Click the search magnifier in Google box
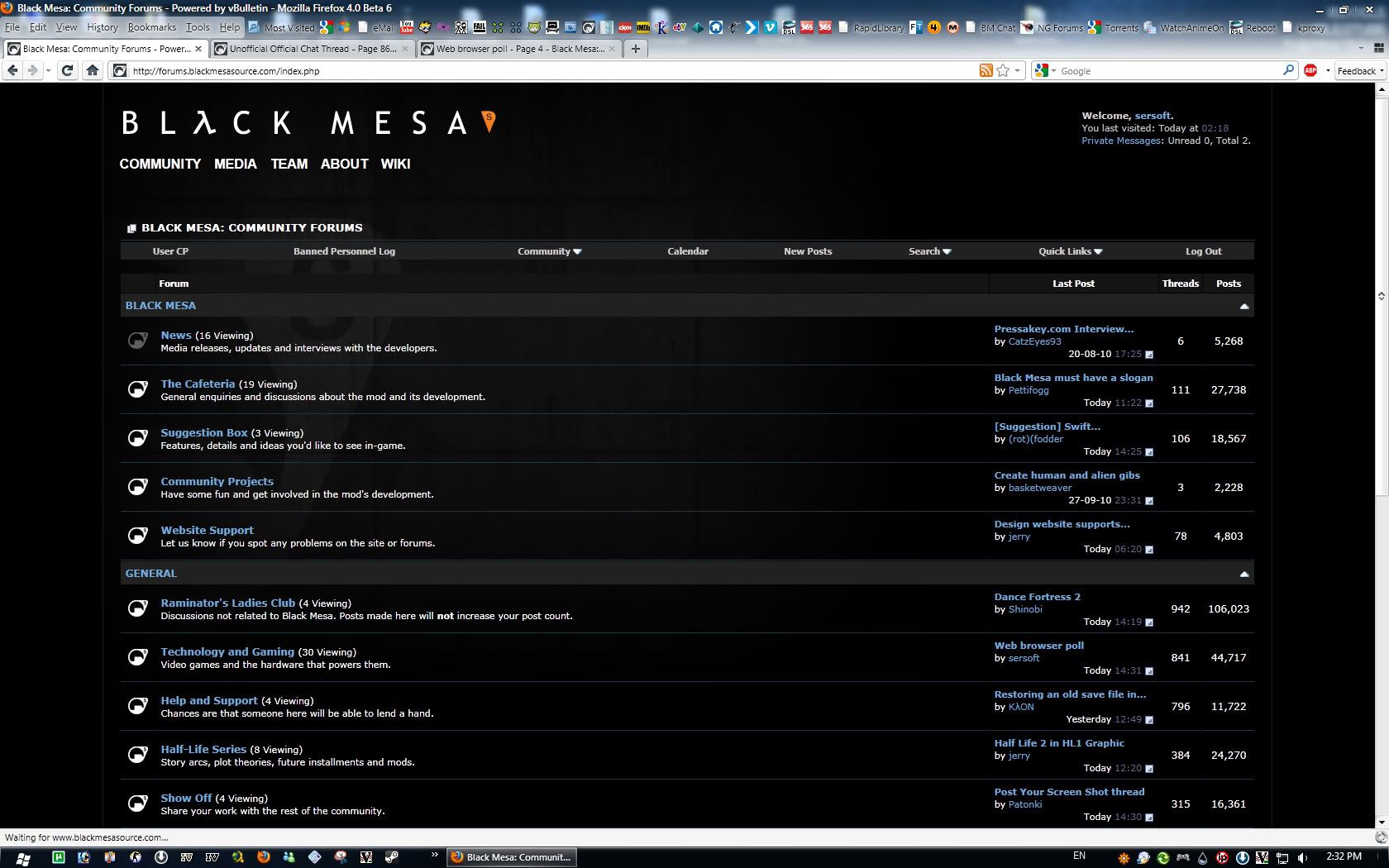The width and height of the screenshot is (1389, 868). [1288, 70]
